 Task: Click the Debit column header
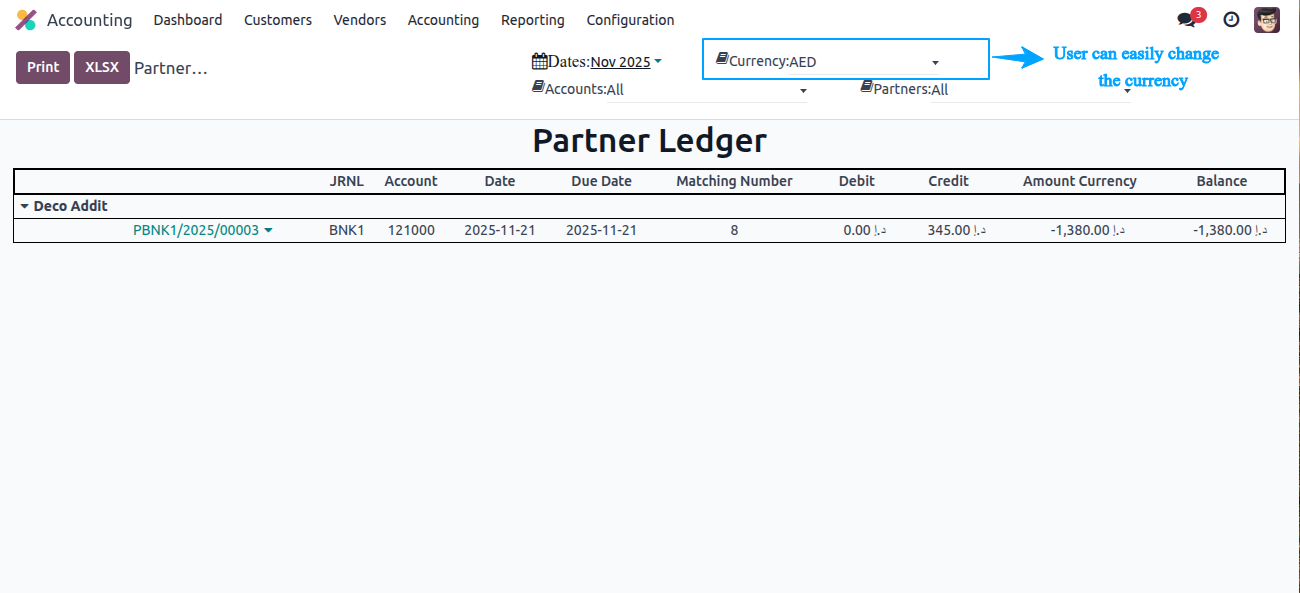coord(857,181)
